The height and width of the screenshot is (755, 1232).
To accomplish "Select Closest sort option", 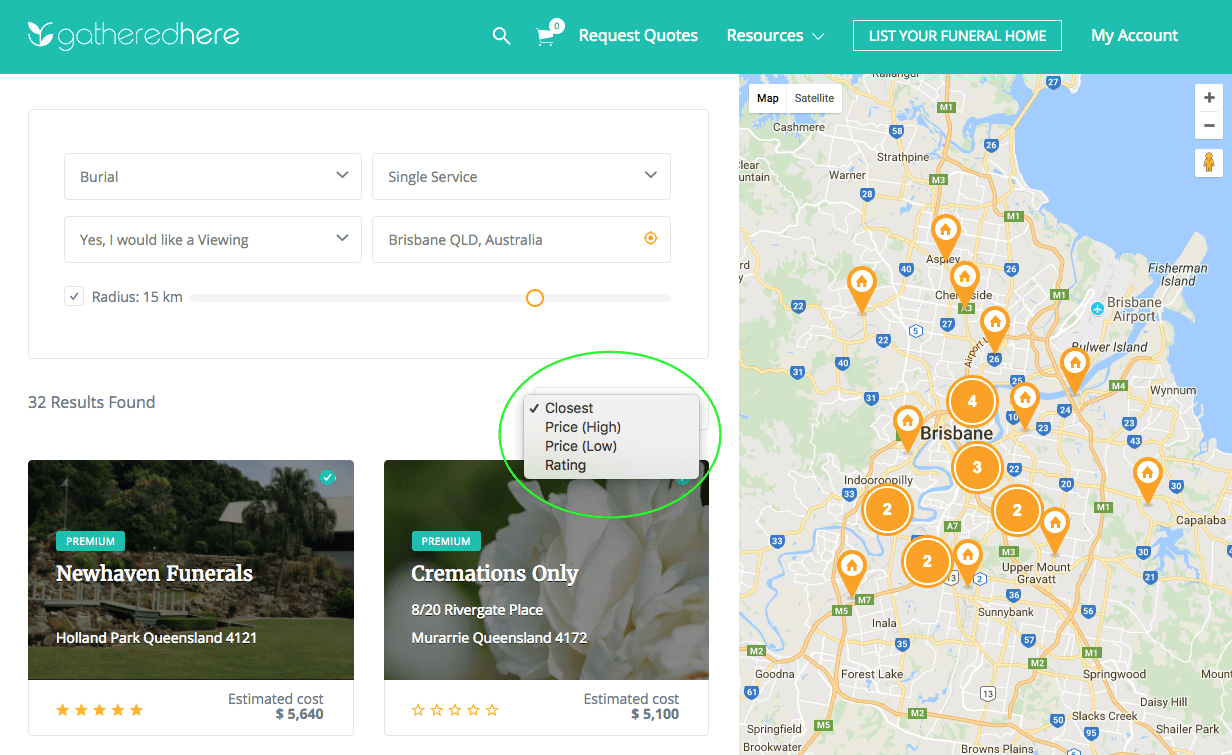I will click(x=611, y=408).
